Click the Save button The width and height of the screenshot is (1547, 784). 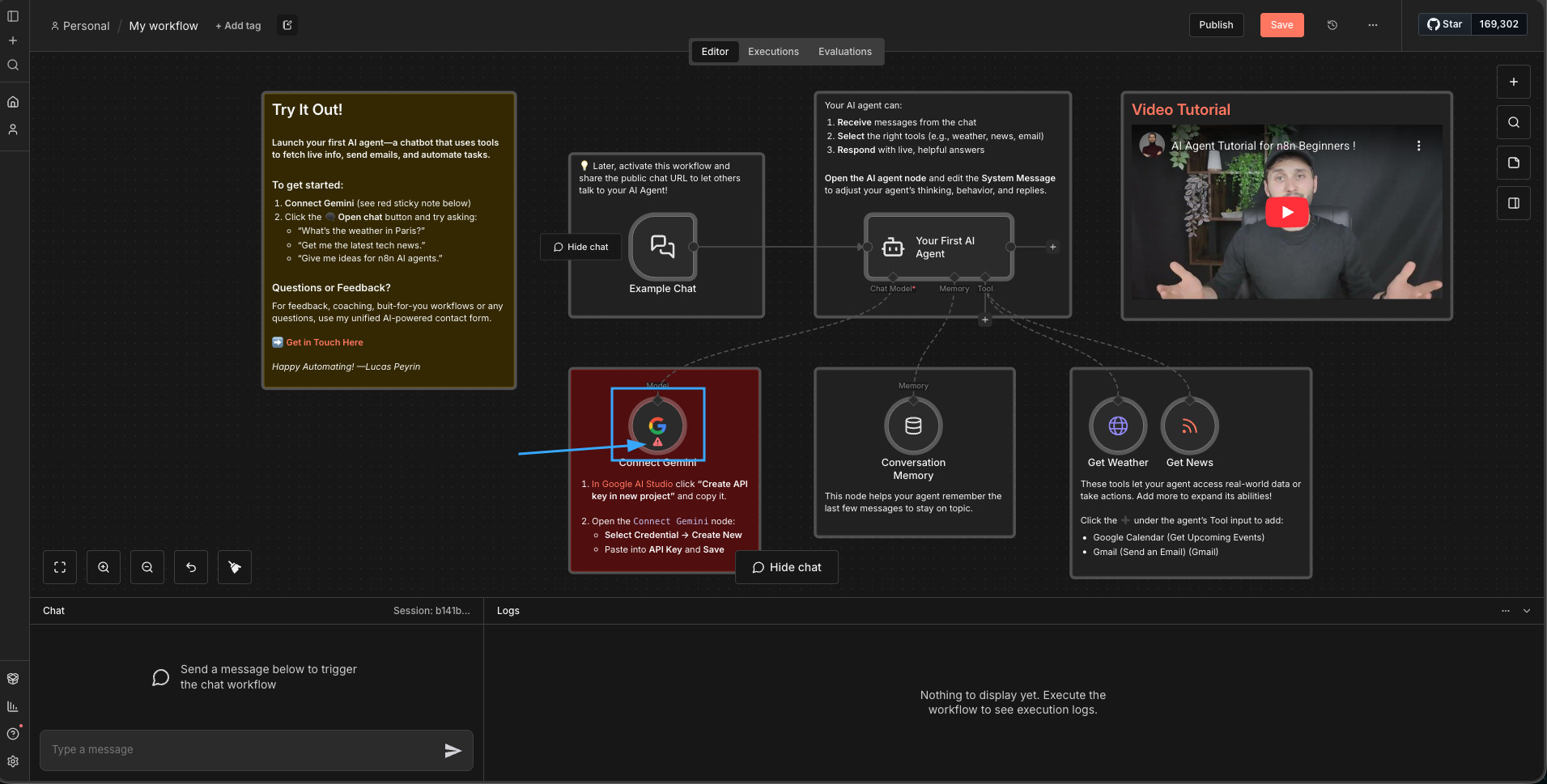[1281, 25]
